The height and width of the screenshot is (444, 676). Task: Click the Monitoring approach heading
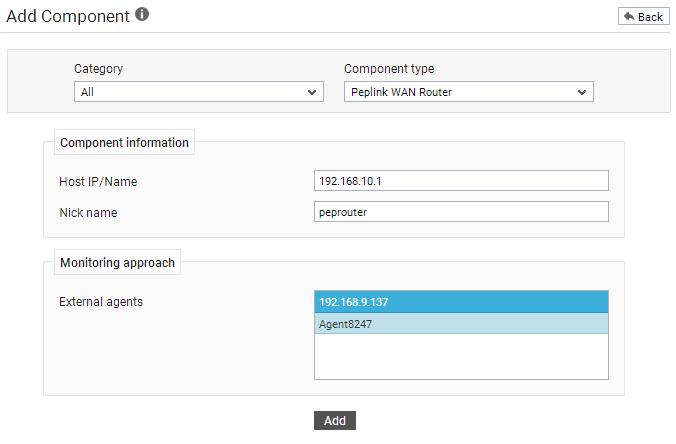[x=117, y=262]
